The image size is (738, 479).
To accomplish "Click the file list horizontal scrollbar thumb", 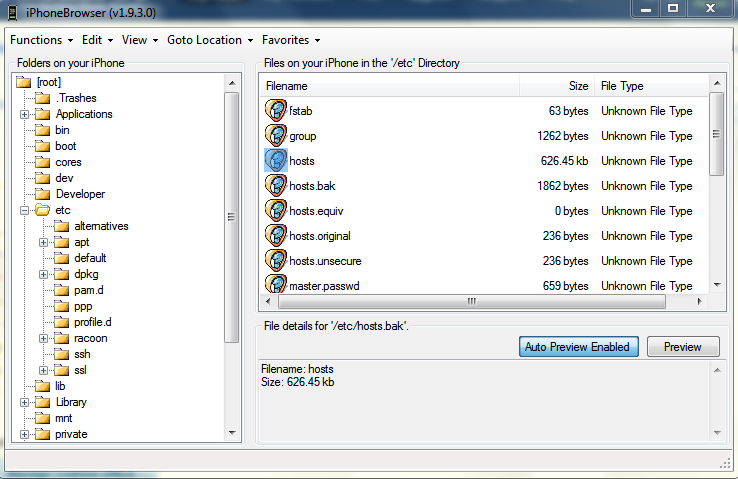I will 472,302.
